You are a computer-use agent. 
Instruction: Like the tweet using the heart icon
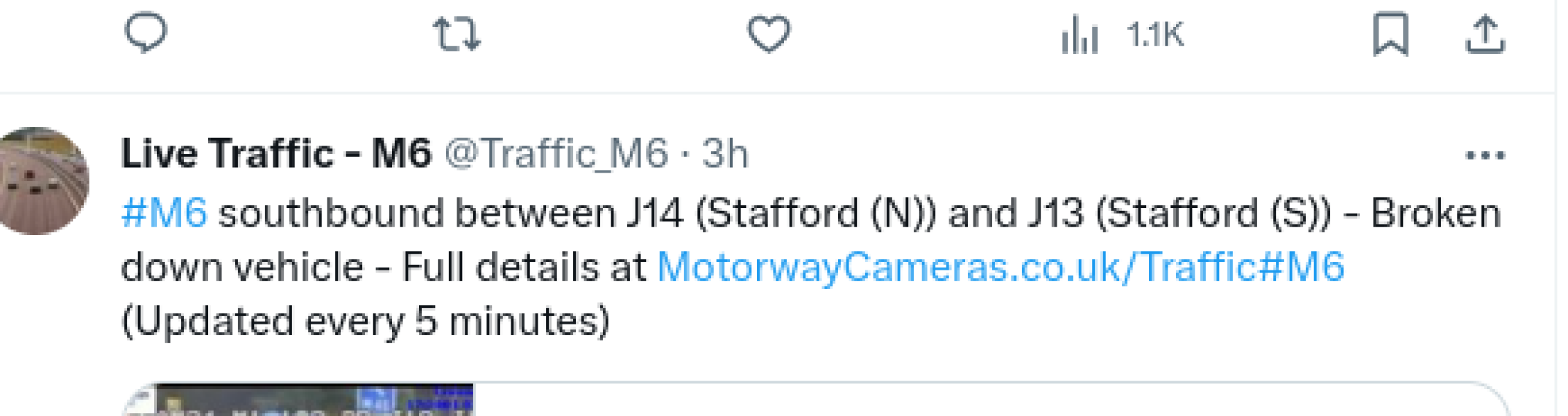pyautogui.click(x=770, y=33)
